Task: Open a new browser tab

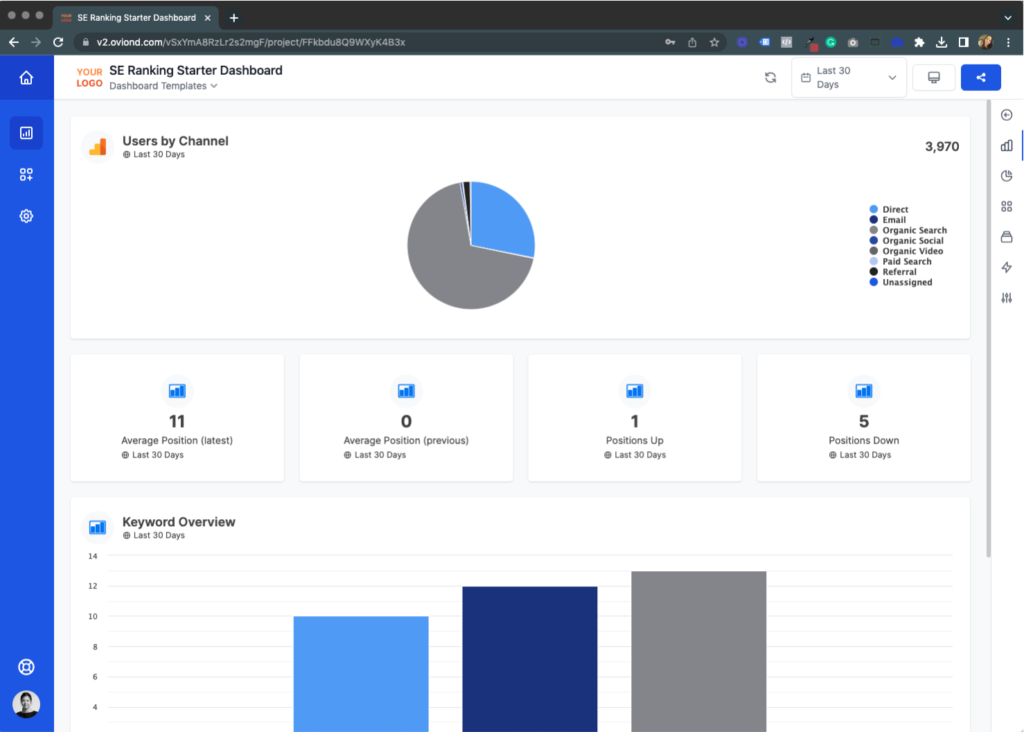Action: point(234,18)
